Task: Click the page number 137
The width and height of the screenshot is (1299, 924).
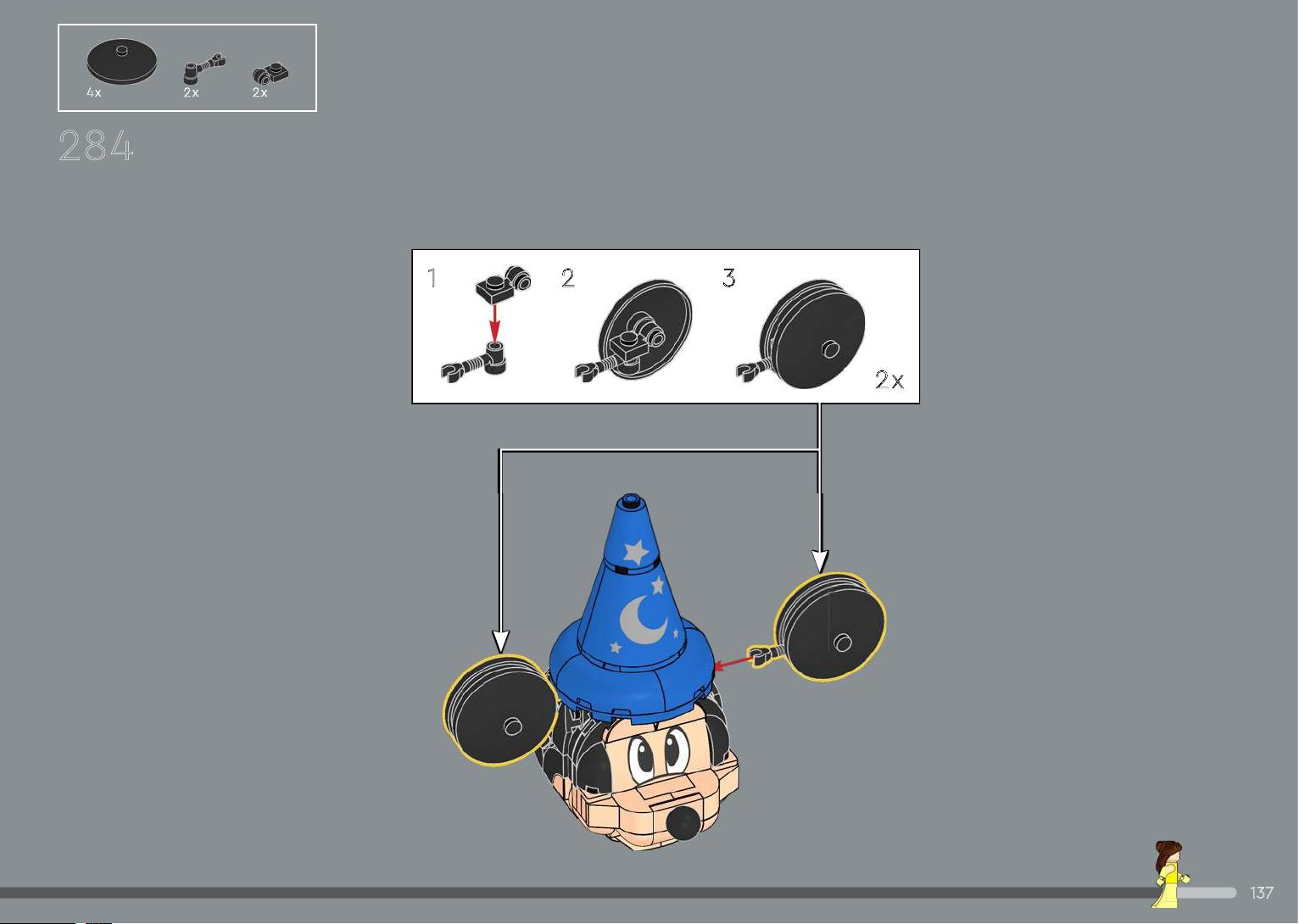Action: [1262, 893]
